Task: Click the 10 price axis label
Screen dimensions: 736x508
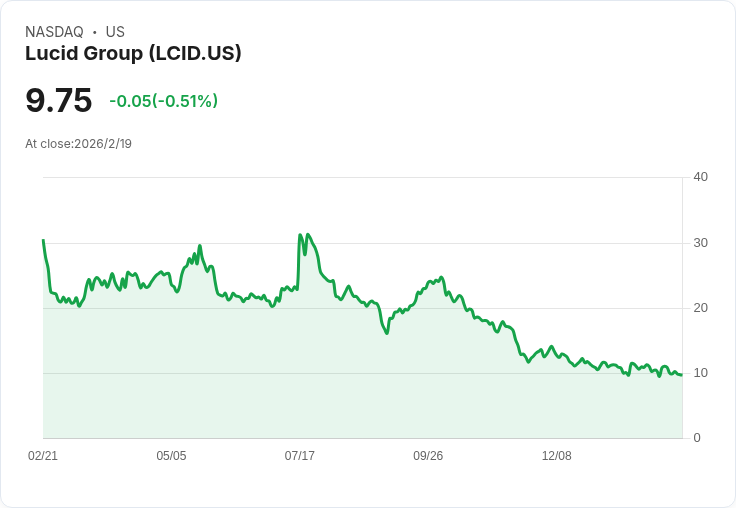Action: [700, 373]
